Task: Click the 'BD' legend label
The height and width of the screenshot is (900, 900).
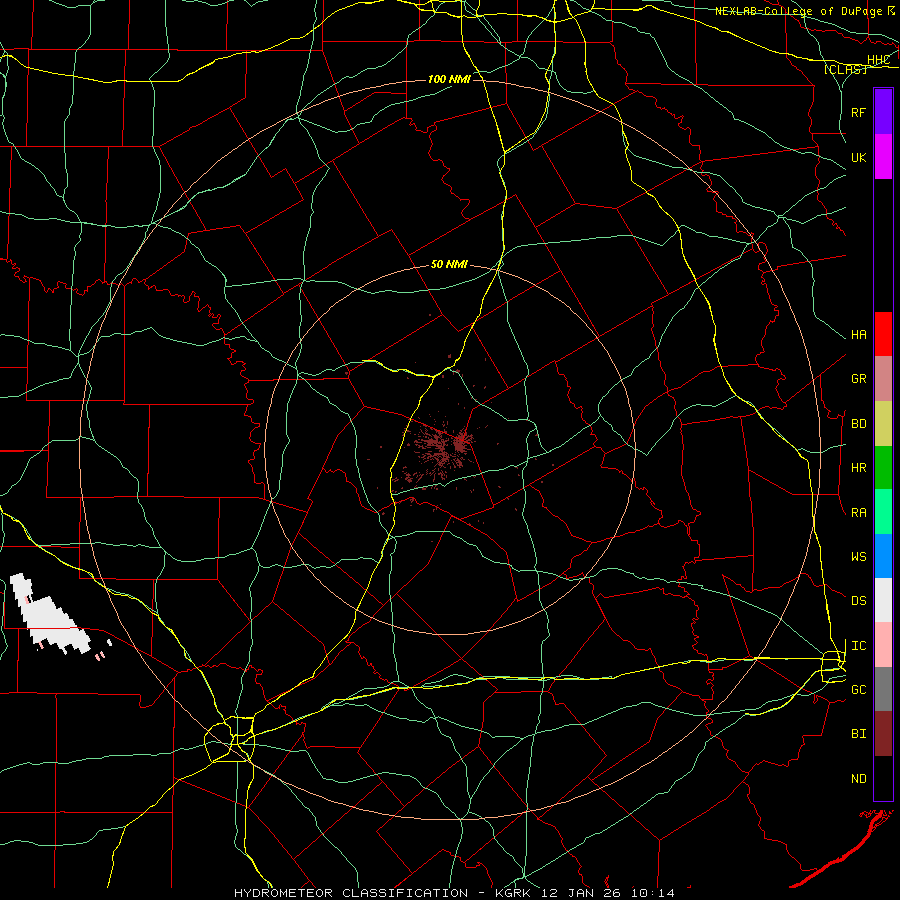Action: (x=858, y=424)
